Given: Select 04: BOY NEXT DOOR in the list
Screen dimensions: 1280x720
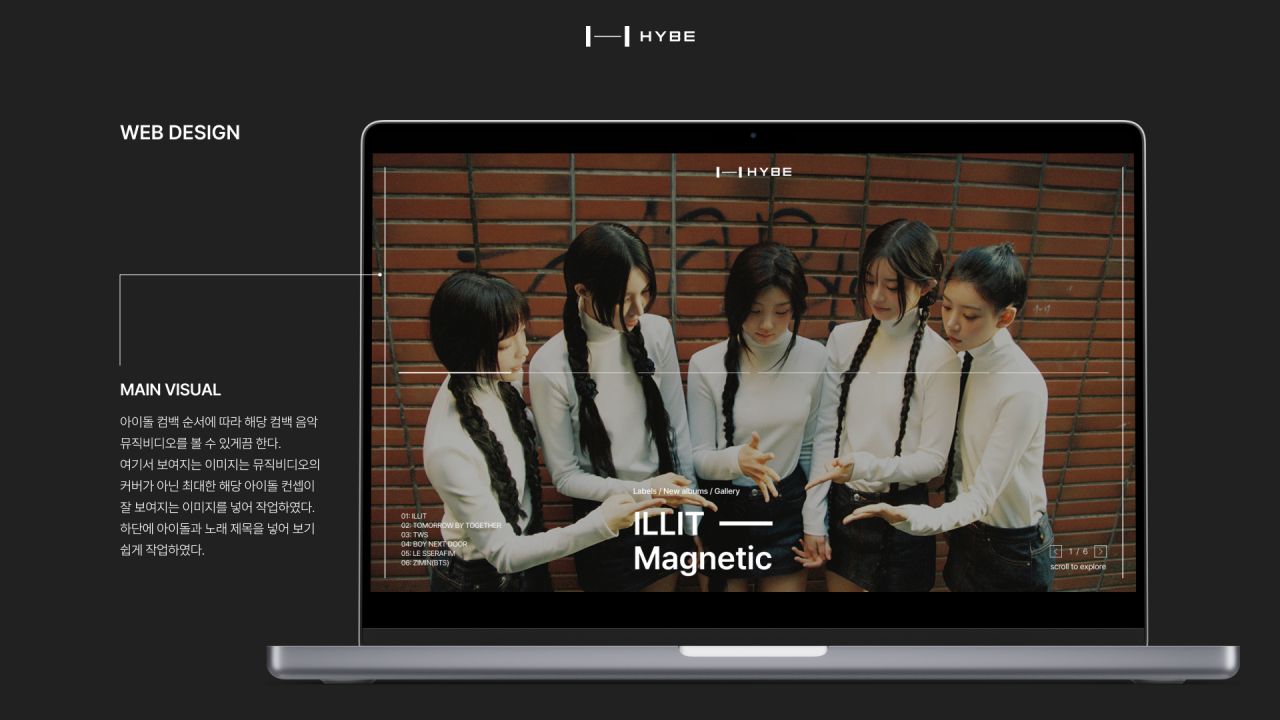Looking at the screenshot, I should (x=434, y=544).
